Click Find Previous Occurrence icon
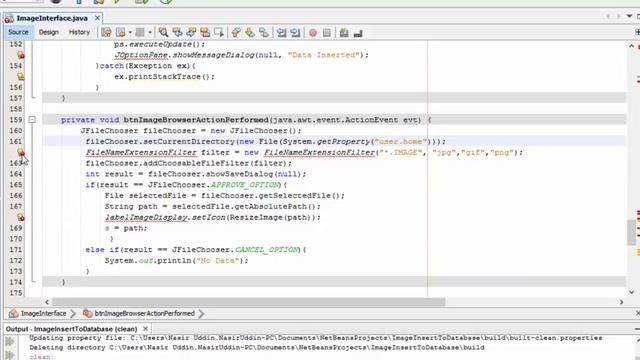This screenshot has height=360, width=640. click(x=177, y=32)
